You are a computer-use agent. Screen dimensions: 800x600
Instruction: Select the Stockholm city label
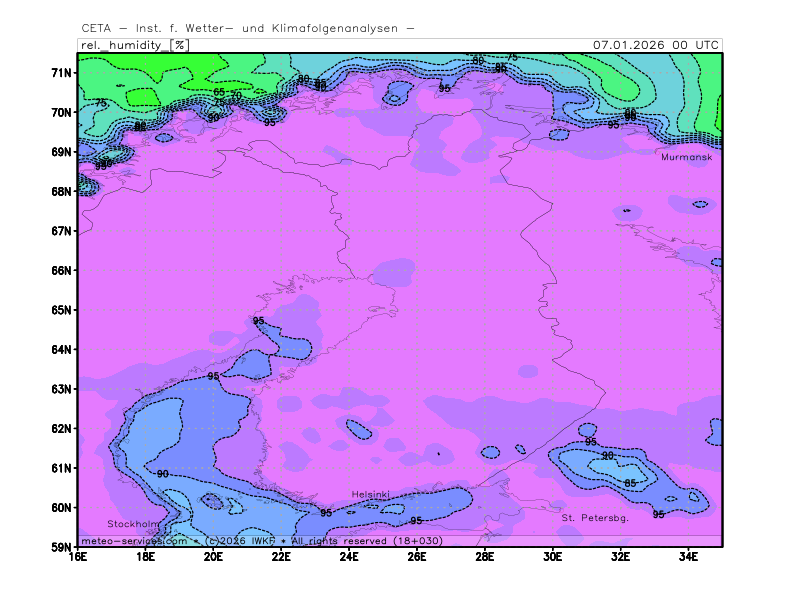click(x=133, y=524)
